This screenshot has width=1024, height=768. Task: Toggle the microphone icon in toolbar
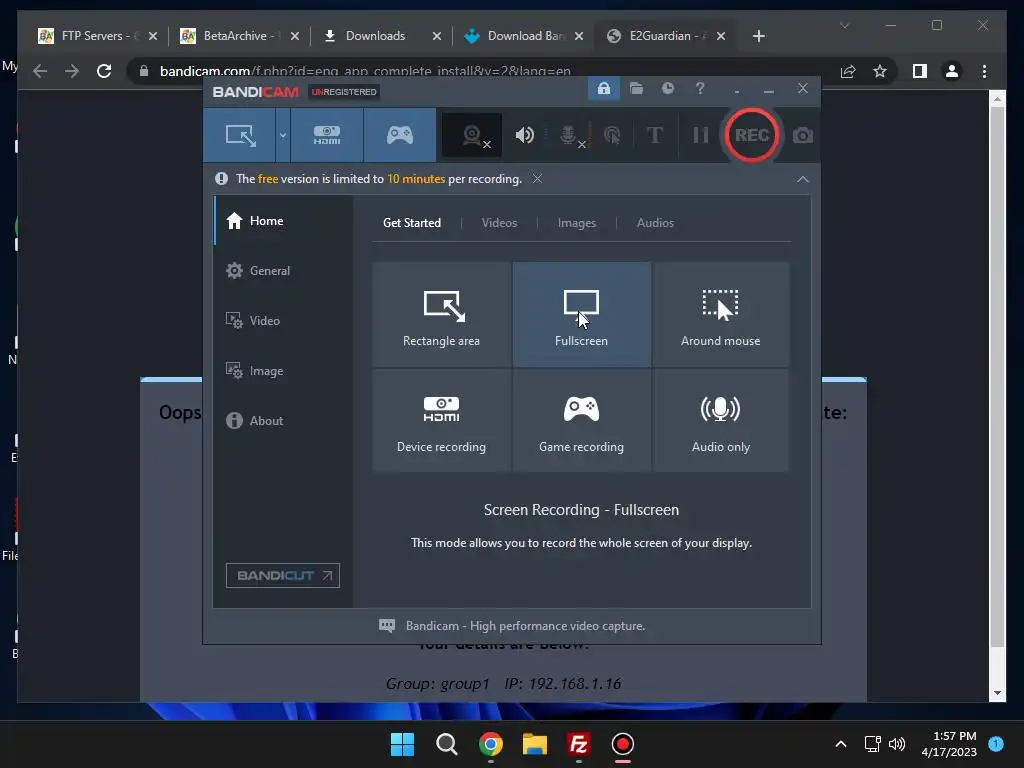click(x=569, y=135)
